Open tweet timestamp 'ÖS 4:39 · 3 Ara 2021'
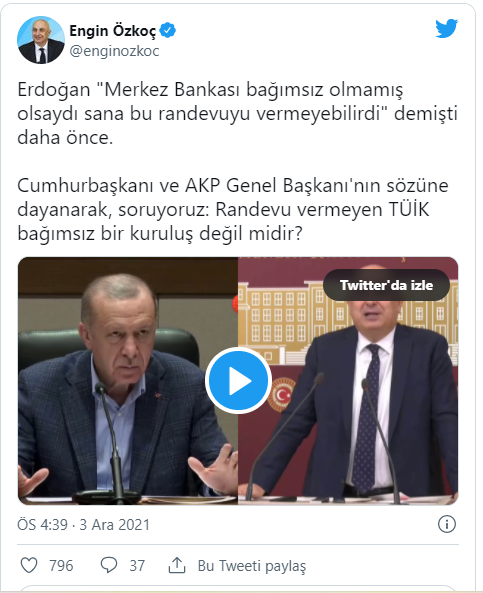The width and height of the screenshot is (483, 593). tap(84, 525)
